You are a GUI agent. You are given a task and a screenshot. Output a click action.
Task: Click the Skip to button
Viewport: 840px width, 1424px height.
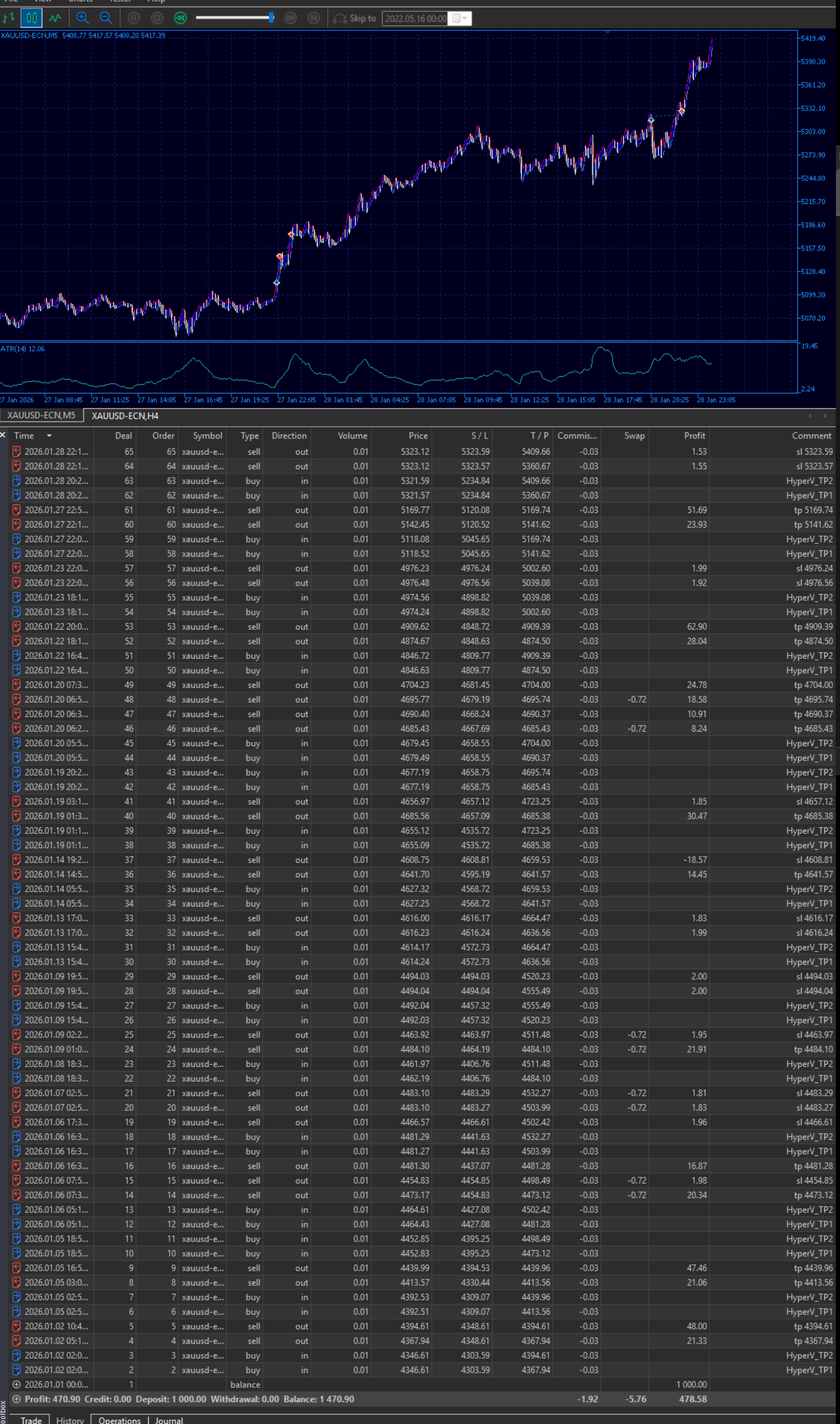tap(355, 19)
